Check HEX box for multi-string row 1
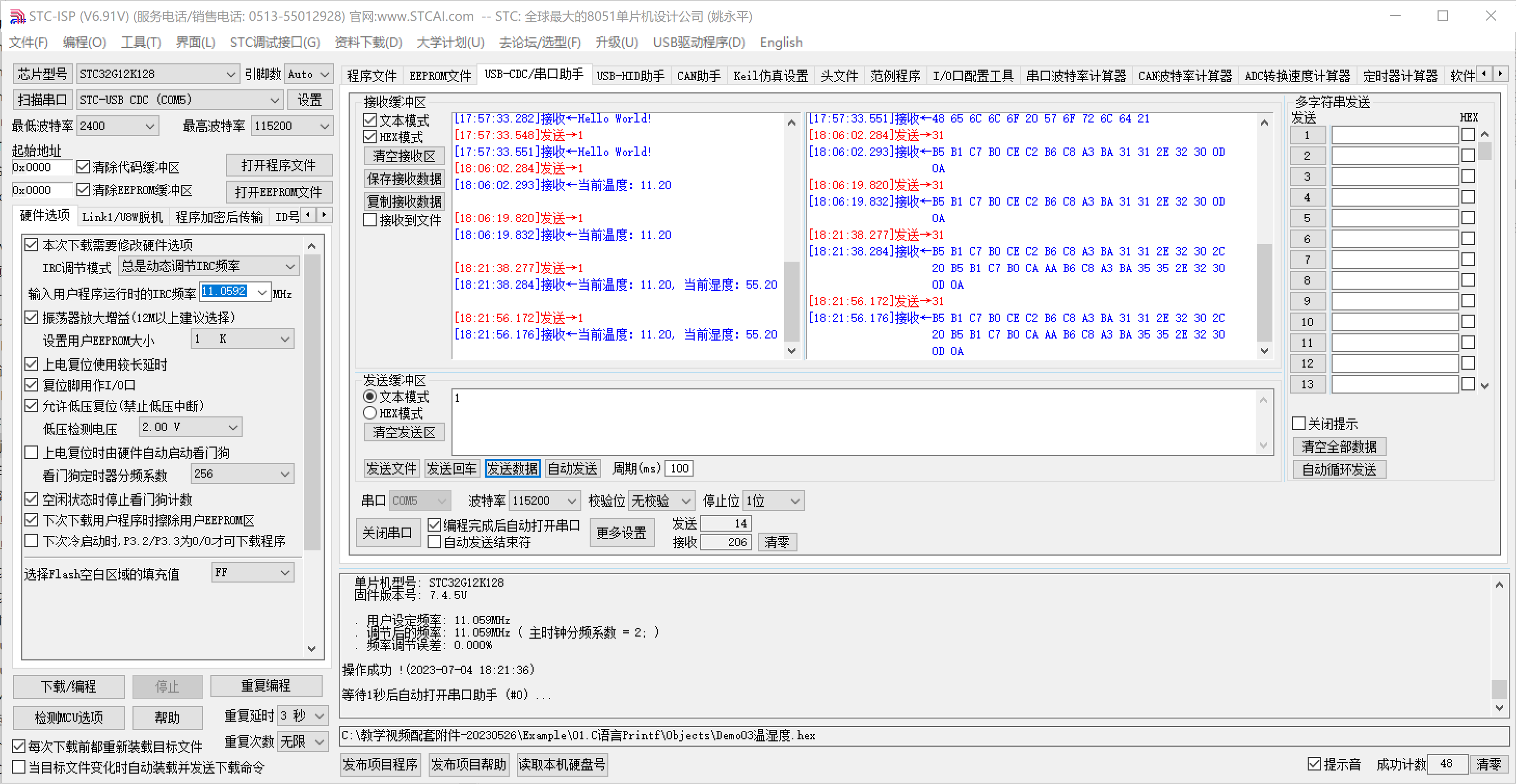Image resolution: width=1516 pixels, height=784 pixels. (x=1468, y=136)
